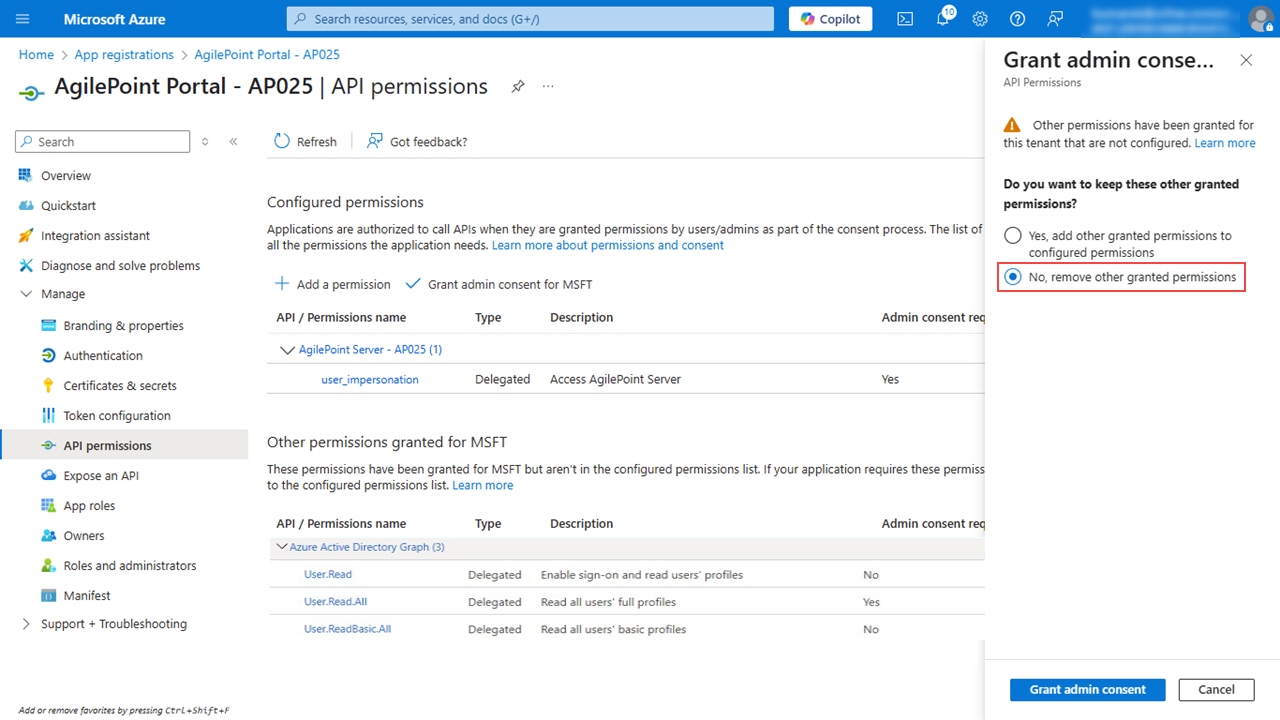Pin the API permissions page
The height and width of the screenshot is (720, 1280).
click(518, 87)
